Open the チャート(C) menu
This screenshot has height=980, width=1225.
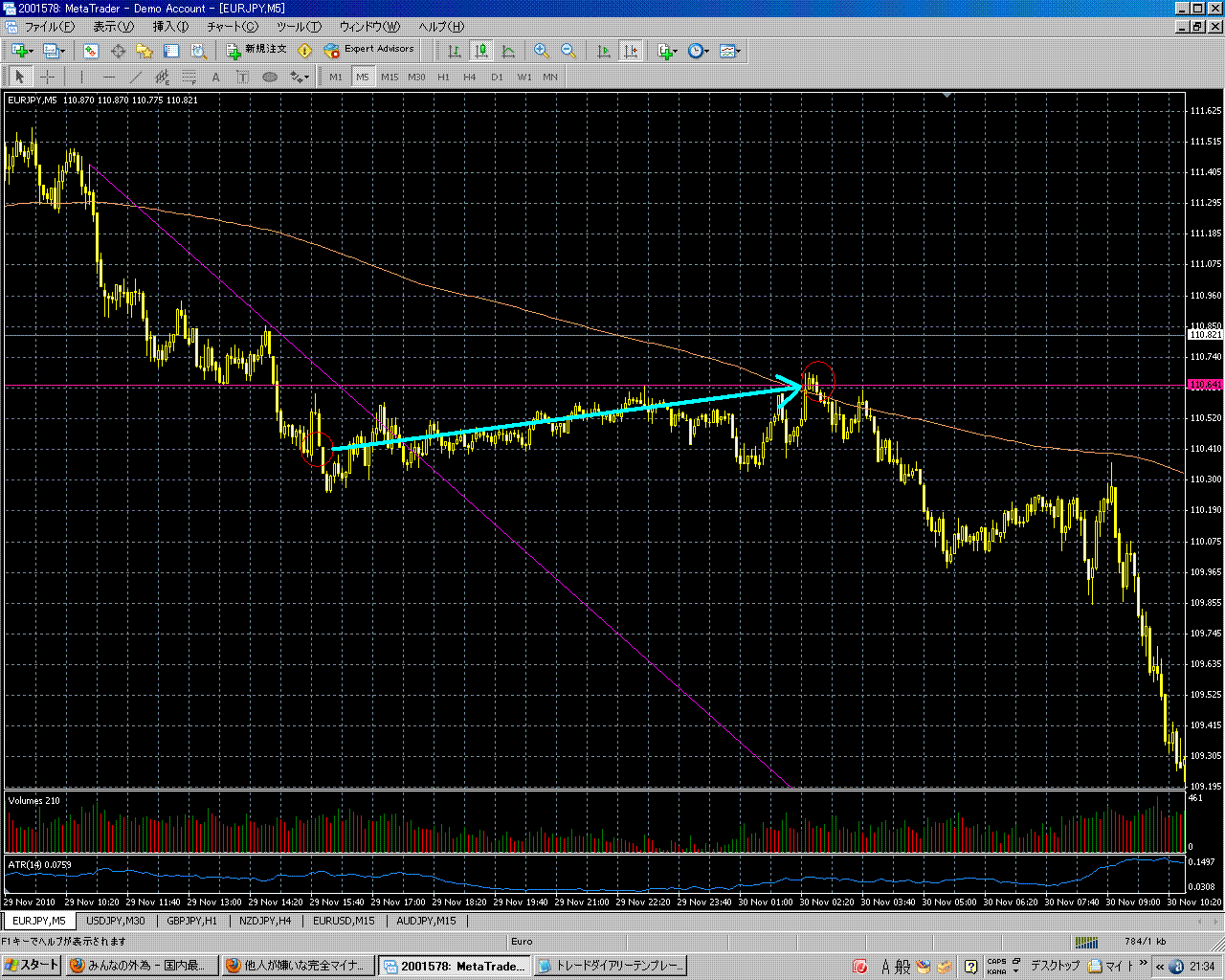[232, 27]
